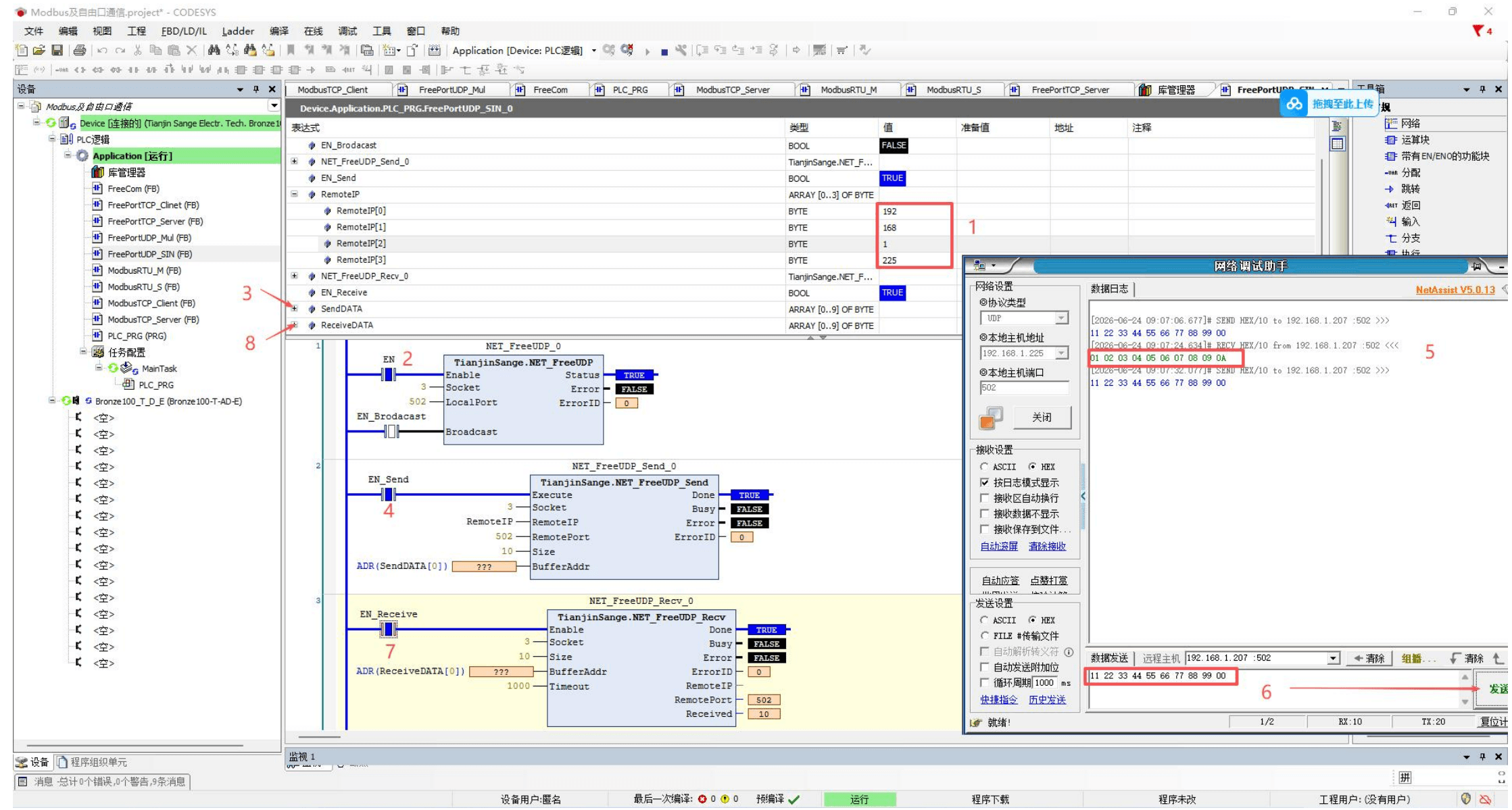Open the remote host 192.168.1.207 :502 dropdown
Screen dimensions: 1512x810
pos(1333,658)
